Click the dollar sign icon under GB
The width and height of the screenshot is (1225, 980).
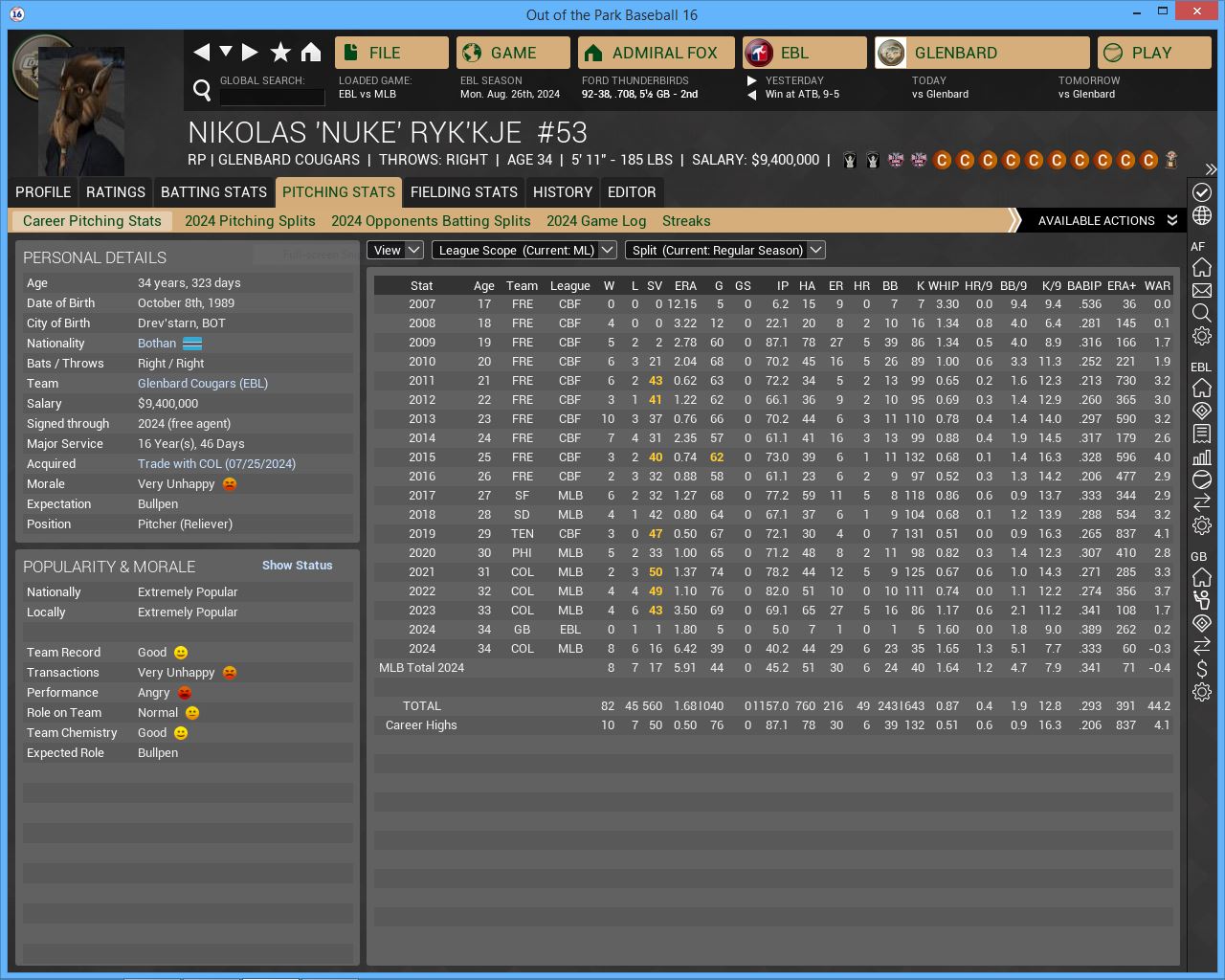tap(1202, 669)
